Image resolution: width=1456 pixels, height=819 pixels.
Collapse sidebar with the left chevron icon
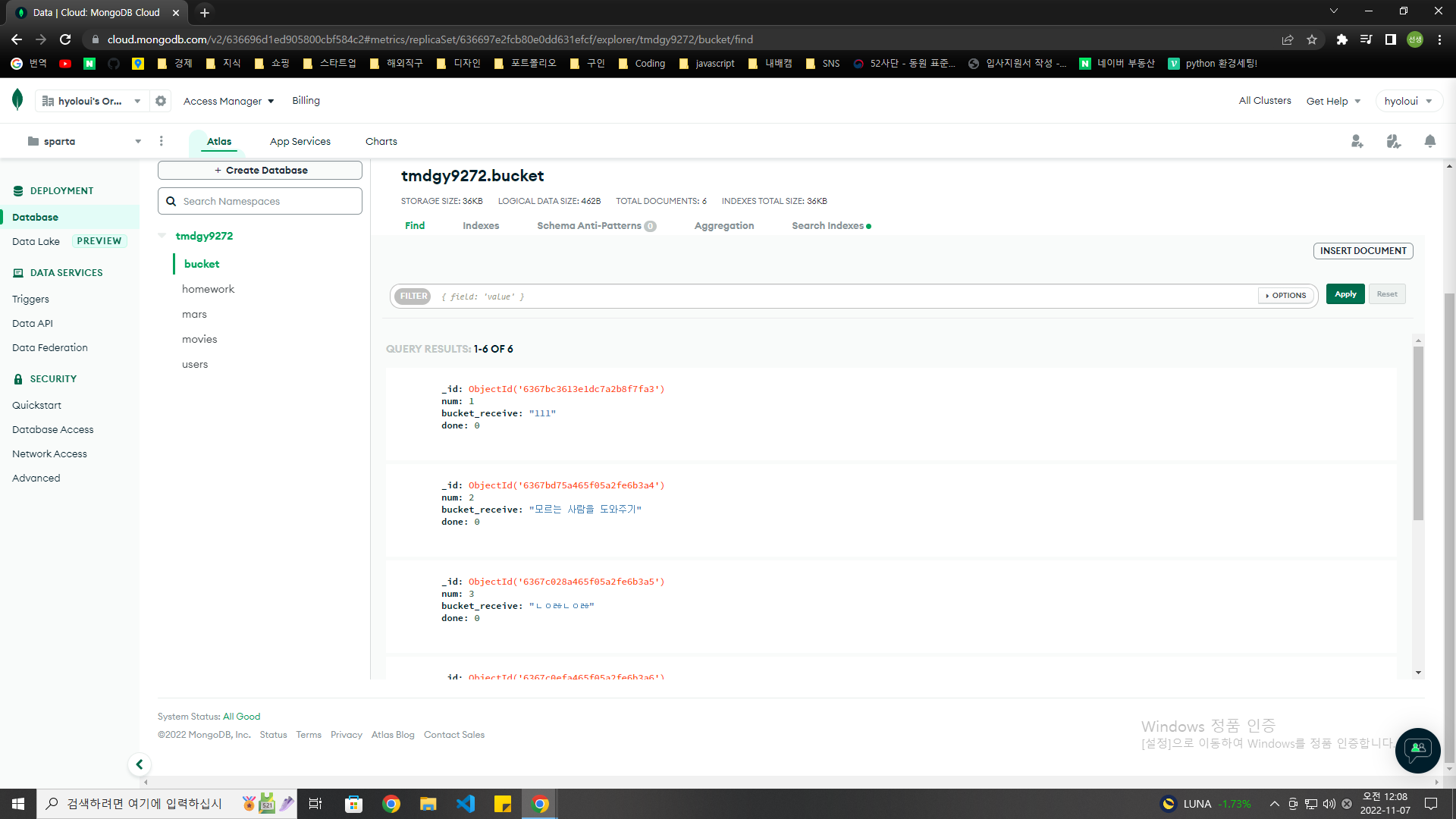140,764
